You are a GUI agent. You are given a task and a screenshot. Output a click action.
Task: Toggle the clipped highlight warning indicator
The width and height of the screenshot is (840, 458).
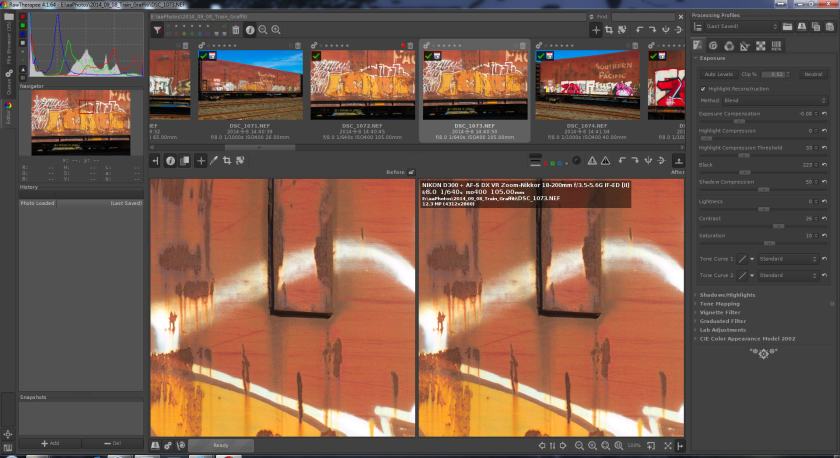(591, 160)
